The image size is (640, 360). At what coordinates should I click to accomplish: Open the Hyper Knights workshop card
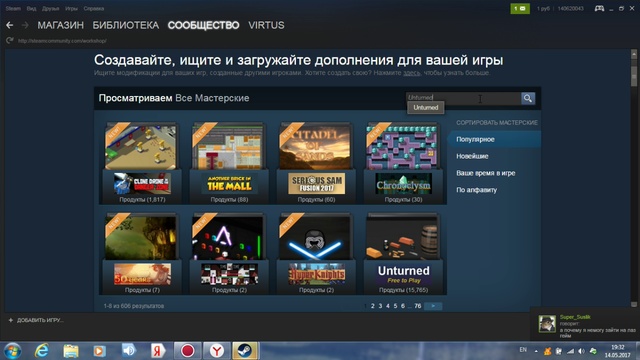tap(316, 253)
